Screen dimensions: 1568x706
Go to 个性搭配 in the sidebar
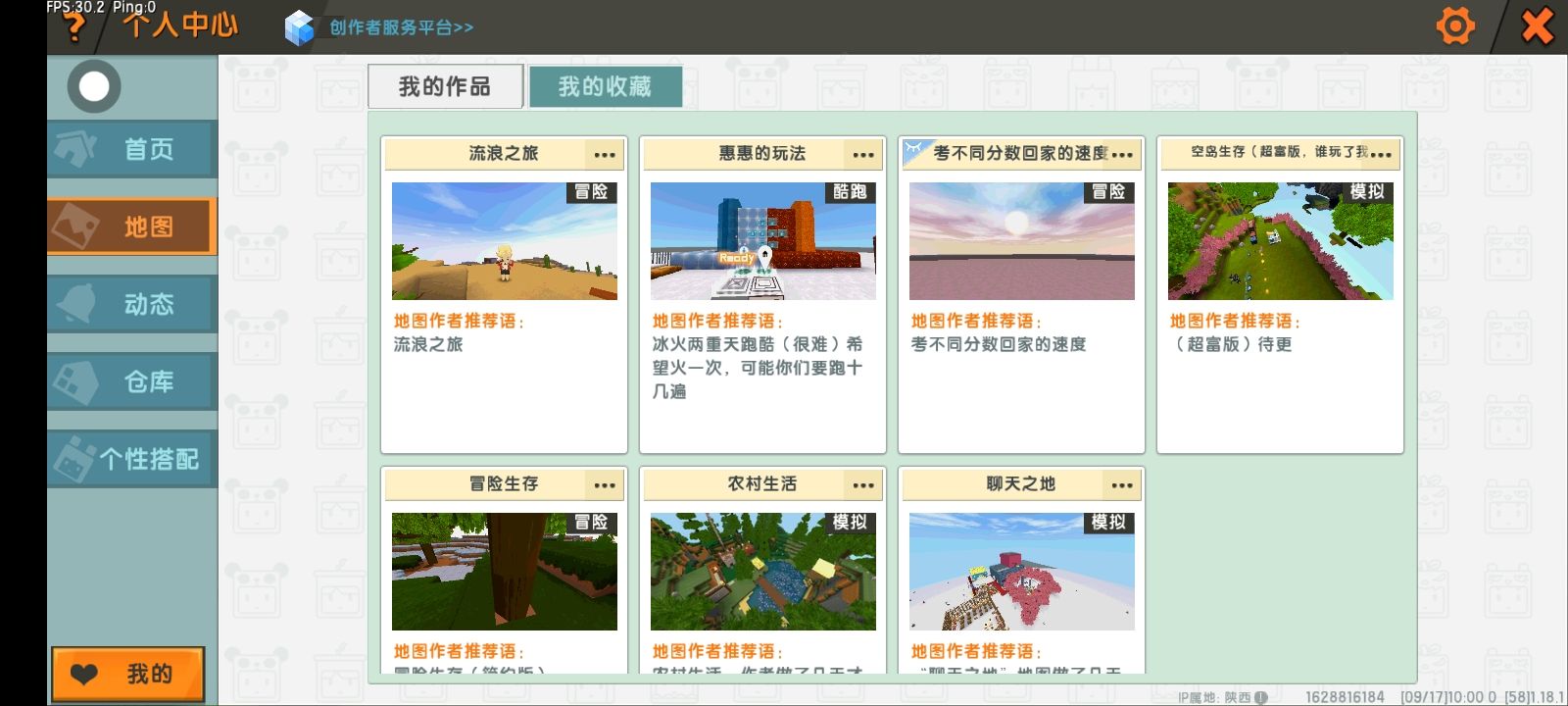(131, 459)
